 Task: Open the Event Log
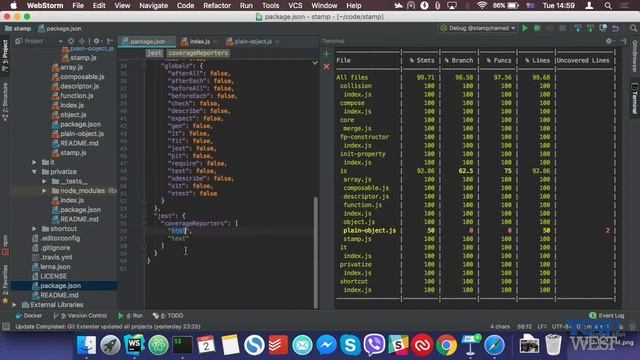pyautogui.click(x=607, y=316)
